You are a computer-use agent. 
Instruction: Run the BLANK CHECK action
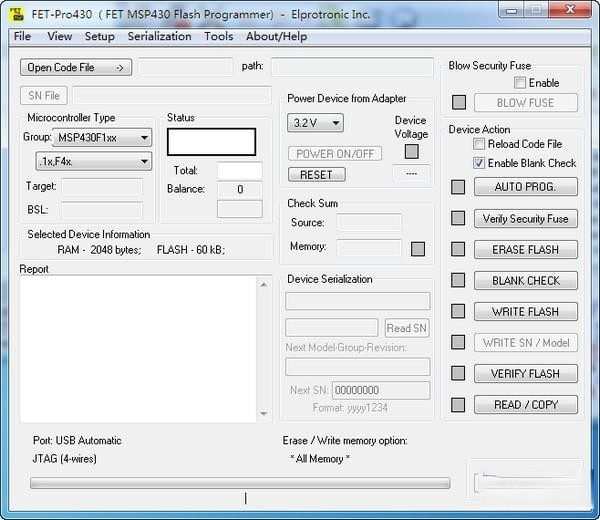point(525,280)
